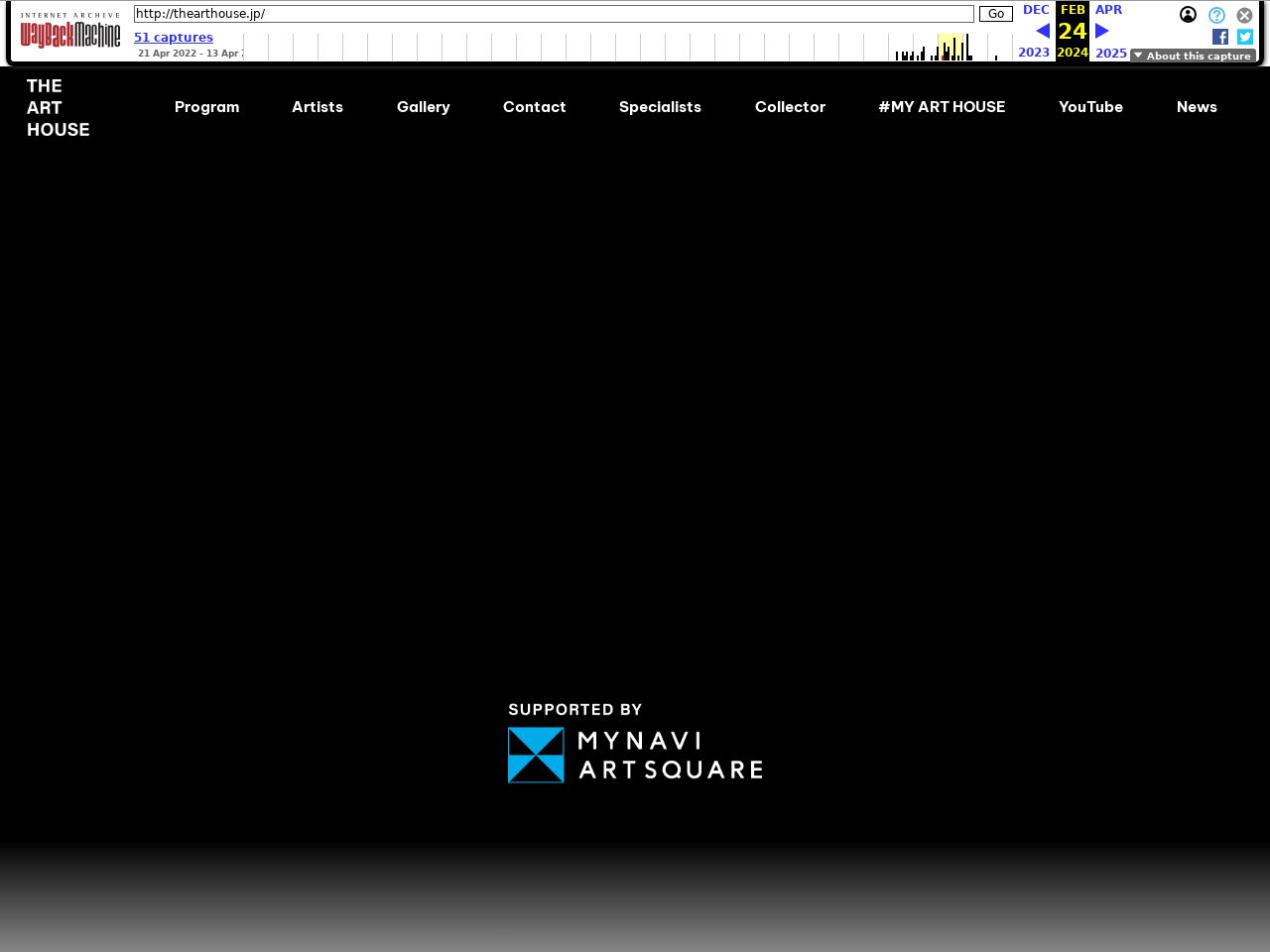
Task: Open the #MY ART HOUSE page
Action: pos(942,107)
